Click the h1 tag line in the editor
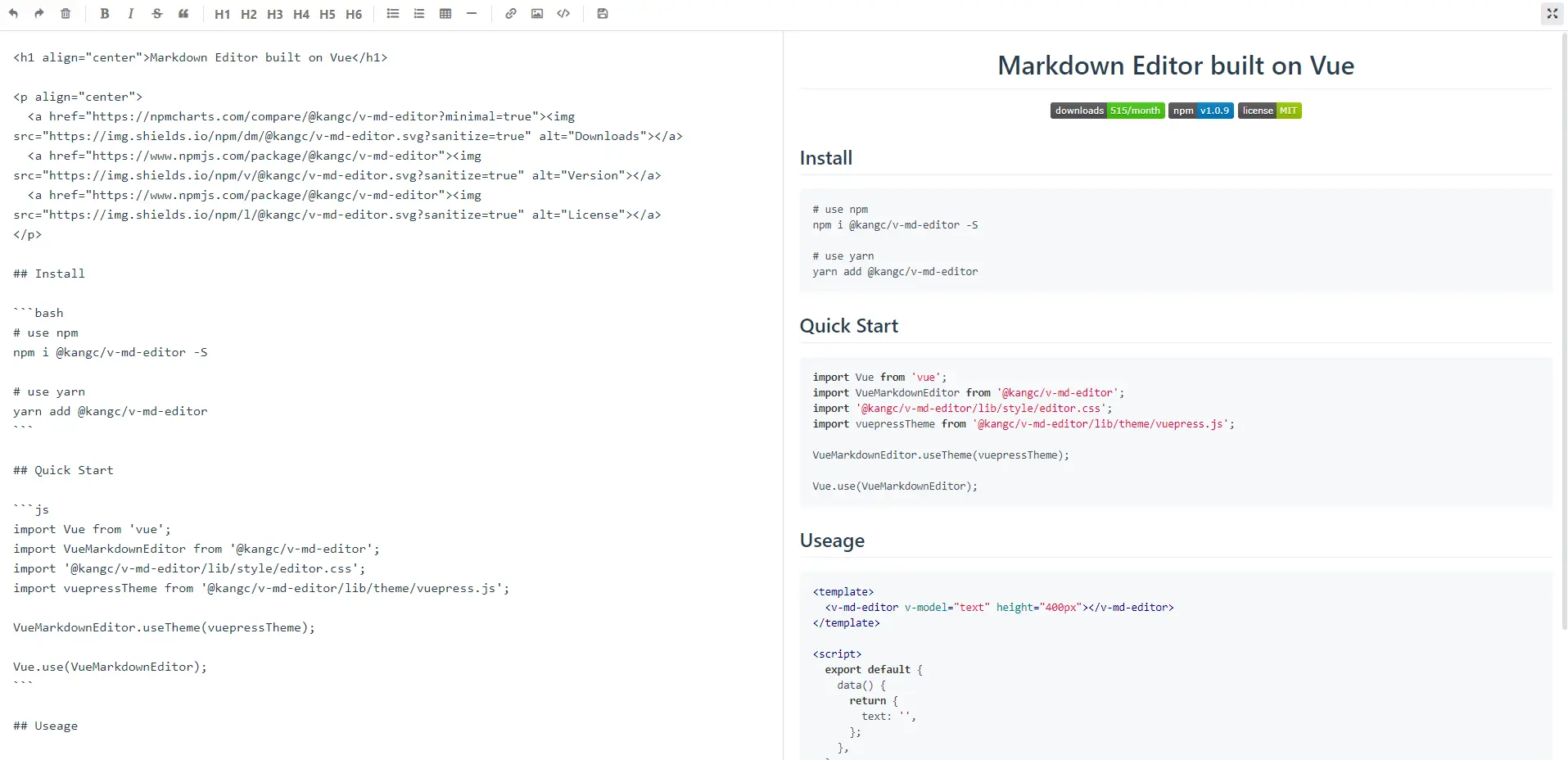Screen dimensions: 1568x760 pyautogui.click(x=201, y=57)
